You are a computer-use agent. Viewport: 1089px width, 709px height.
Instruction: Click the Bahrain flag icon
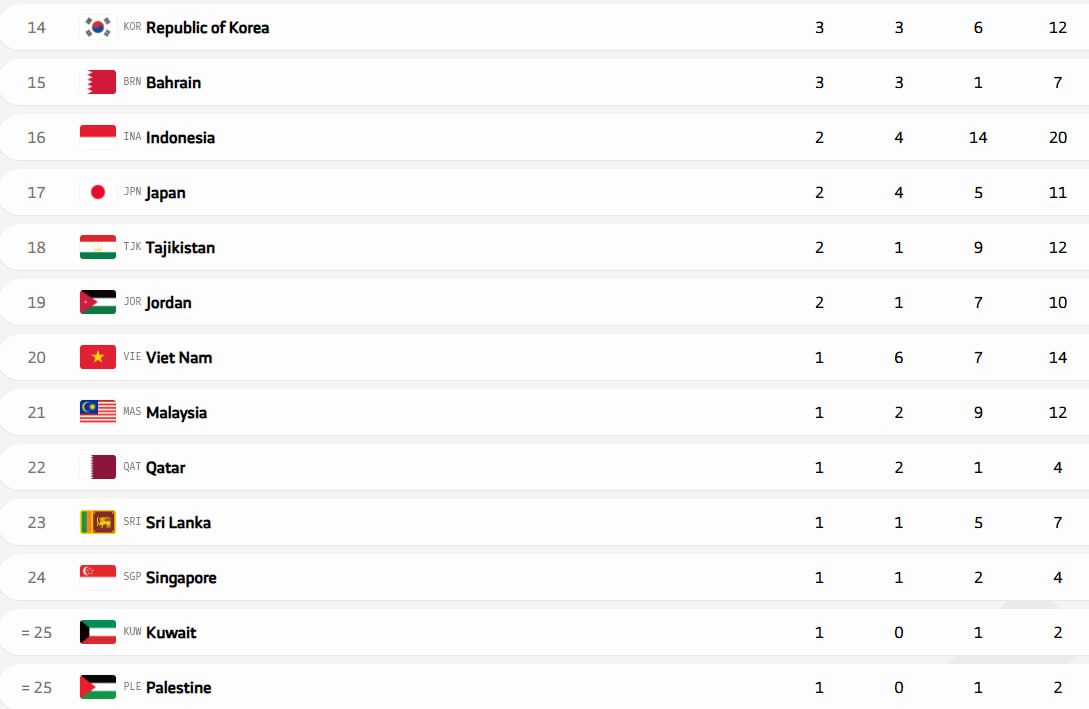pyautogui.click(x=98, y=83)
